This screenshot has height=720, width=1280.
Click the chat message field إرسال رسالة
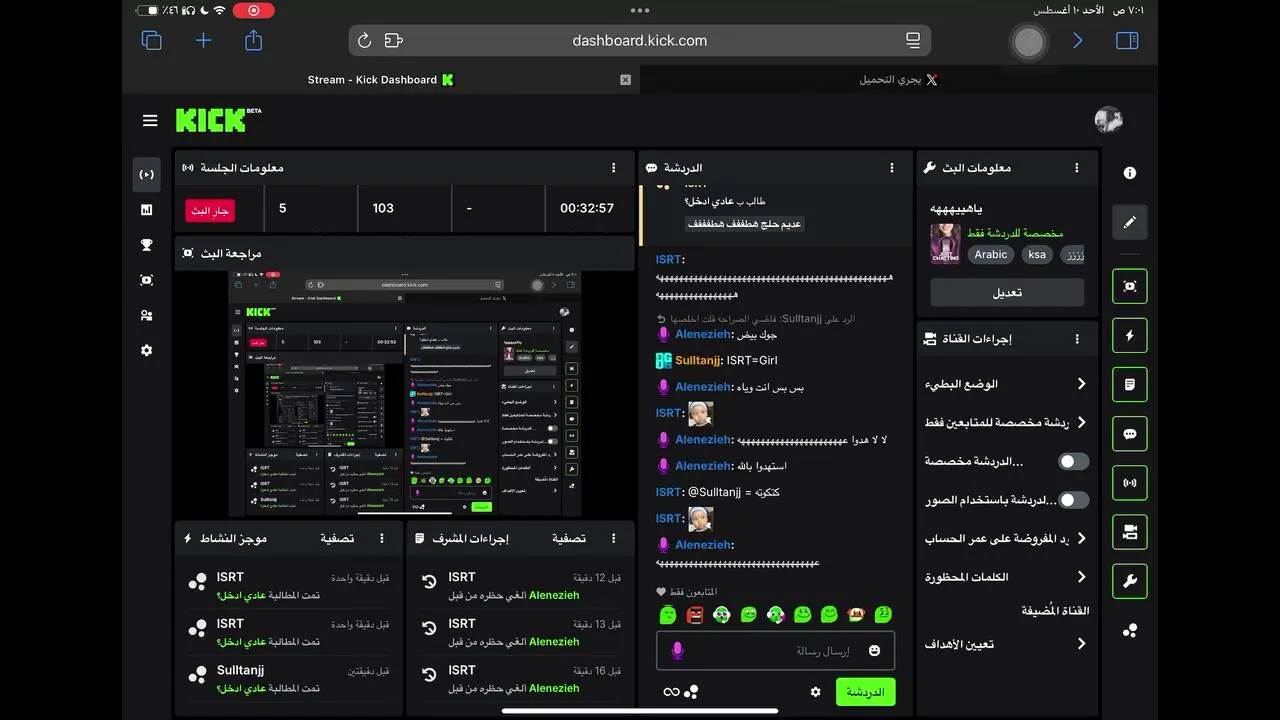[775, 651]
